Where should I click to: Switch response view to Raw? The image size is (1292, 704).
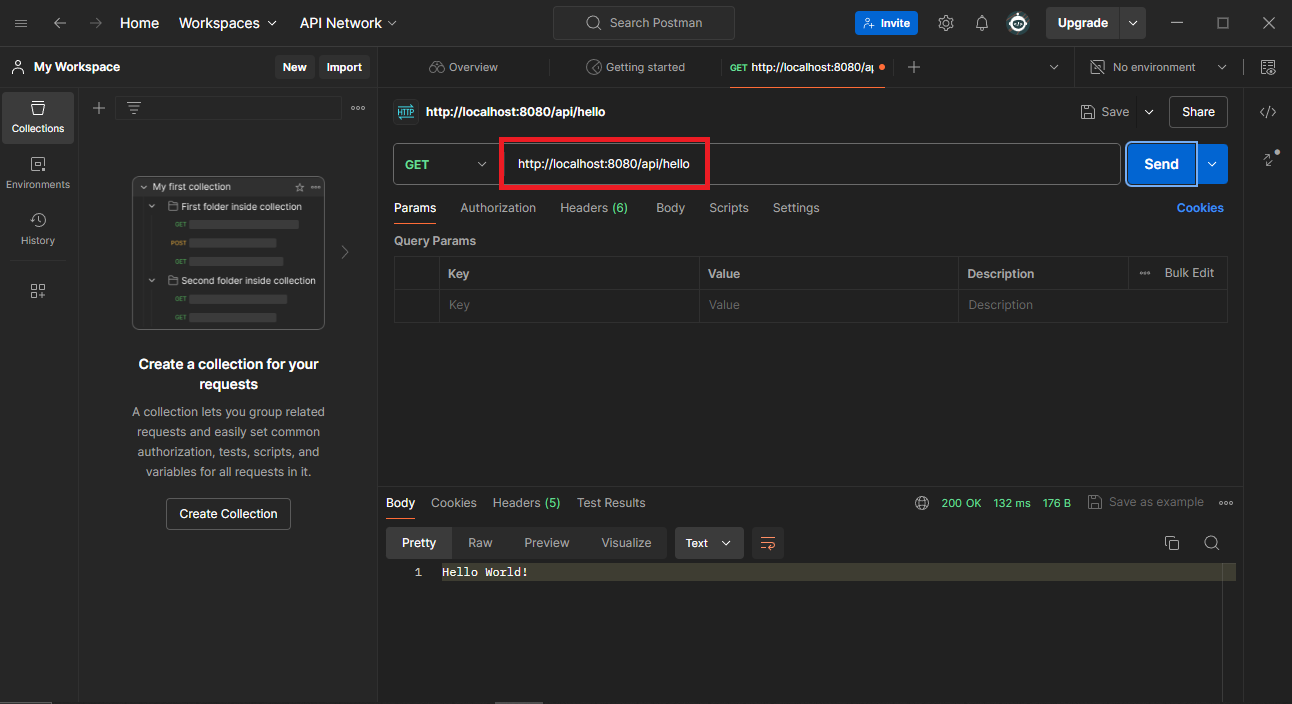[x=480, y=543]
